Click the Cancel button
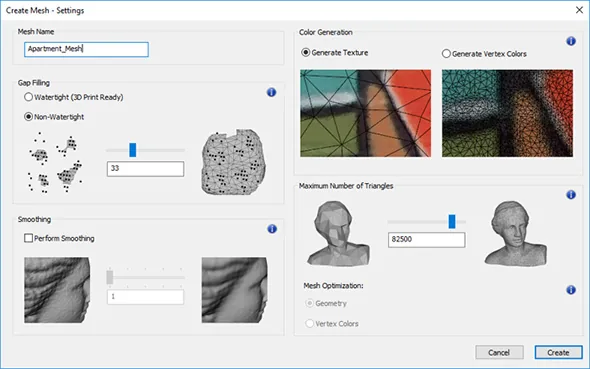The width and height of the screenshot is (590, 369). point(499,352)
